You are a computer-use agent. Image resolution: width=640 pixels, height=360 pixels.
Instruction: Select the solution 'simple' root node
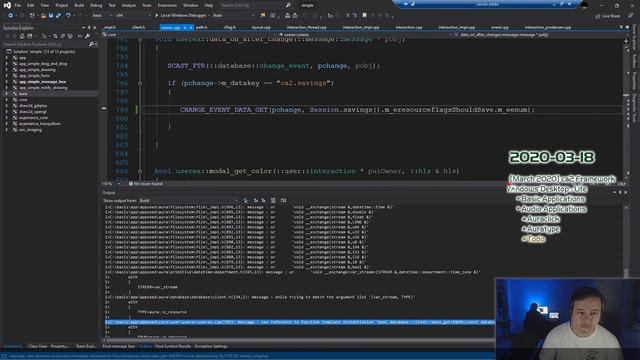pyautogui.click(x=44, y=52)
